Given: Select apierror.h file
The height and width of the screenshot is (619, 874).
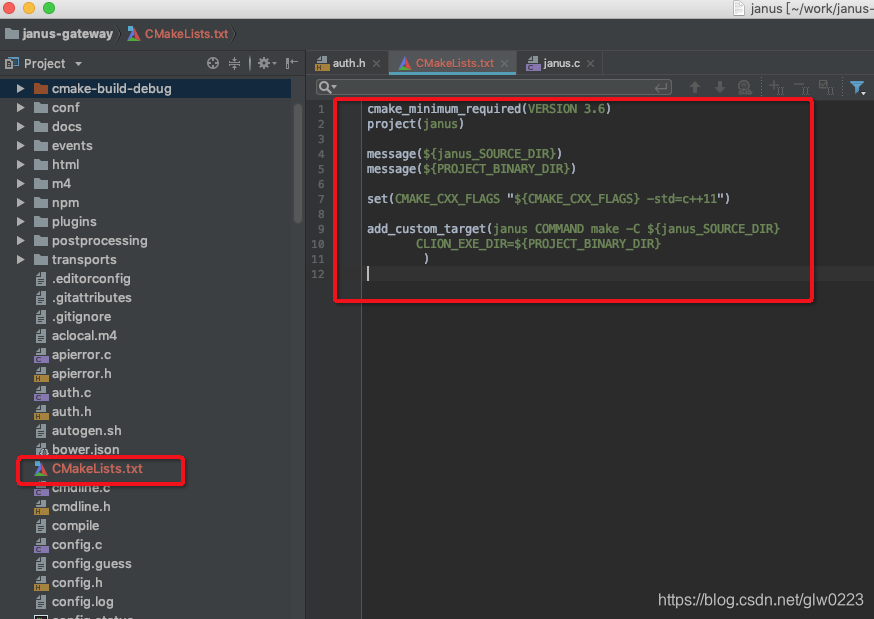Looking at the screenshot, I should pos(81,373).
